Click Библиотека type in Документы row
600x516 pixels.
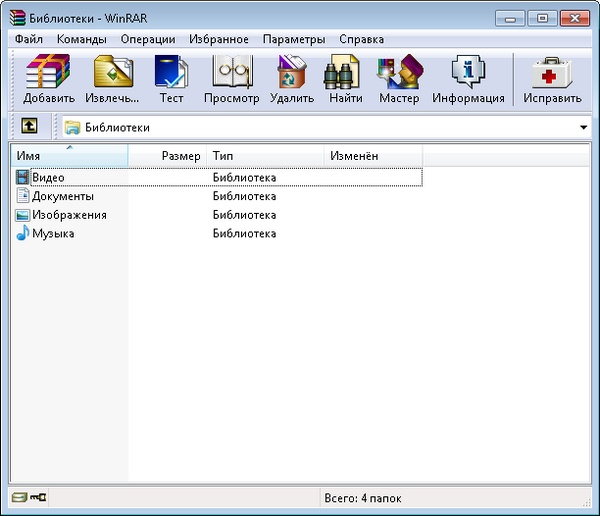click(x=244, y=196)
